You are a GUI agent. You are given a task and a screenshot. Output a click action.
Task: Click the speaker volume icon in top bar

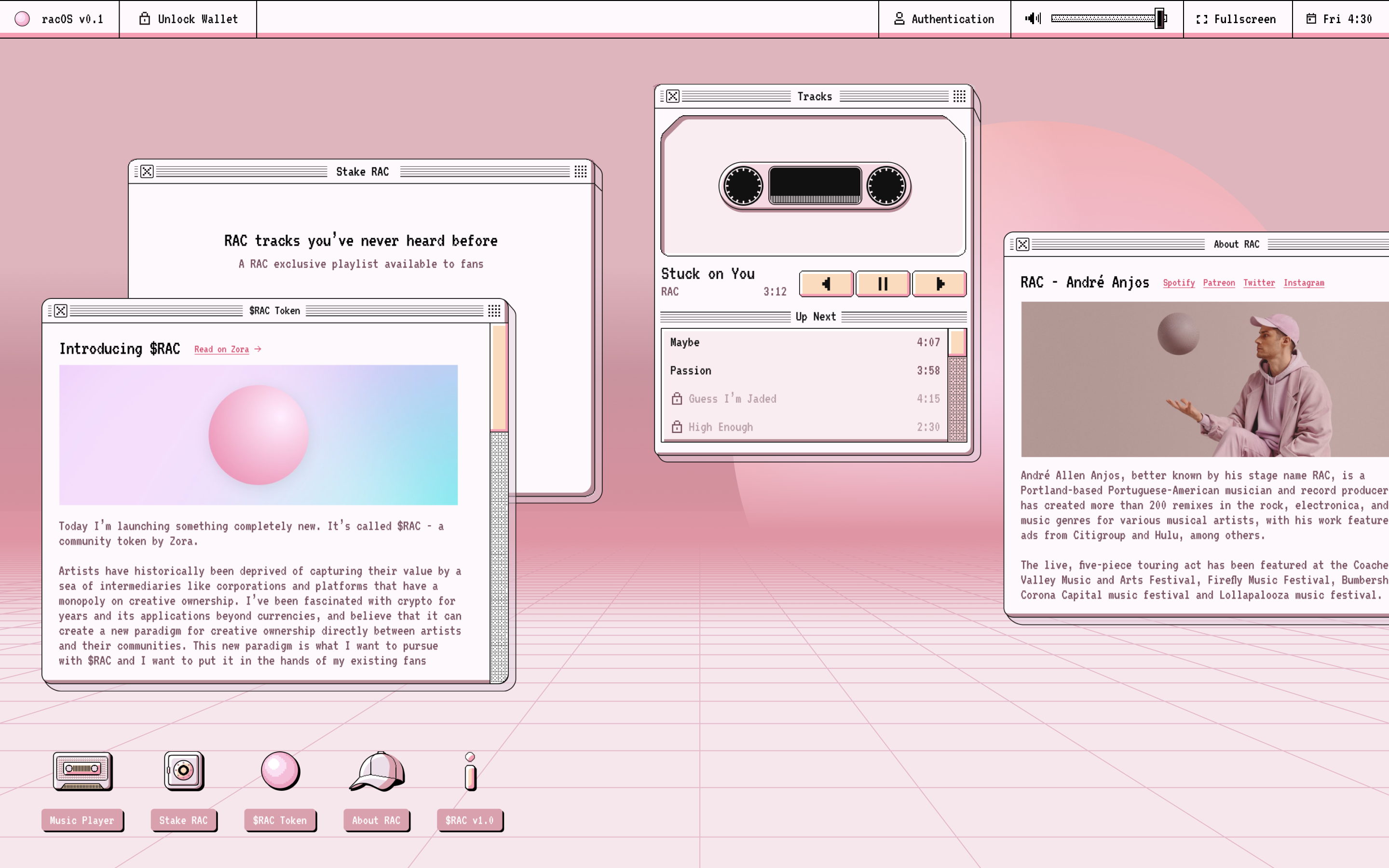click(1033, 19)
